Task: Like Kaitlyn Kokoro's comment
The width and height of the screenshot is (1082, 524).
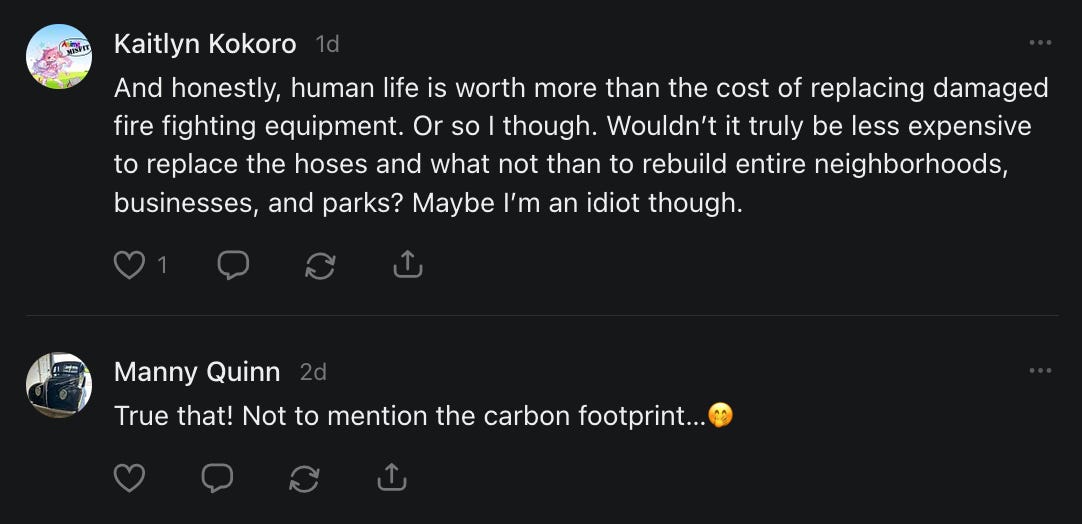Action: click(x=129, y=265)
